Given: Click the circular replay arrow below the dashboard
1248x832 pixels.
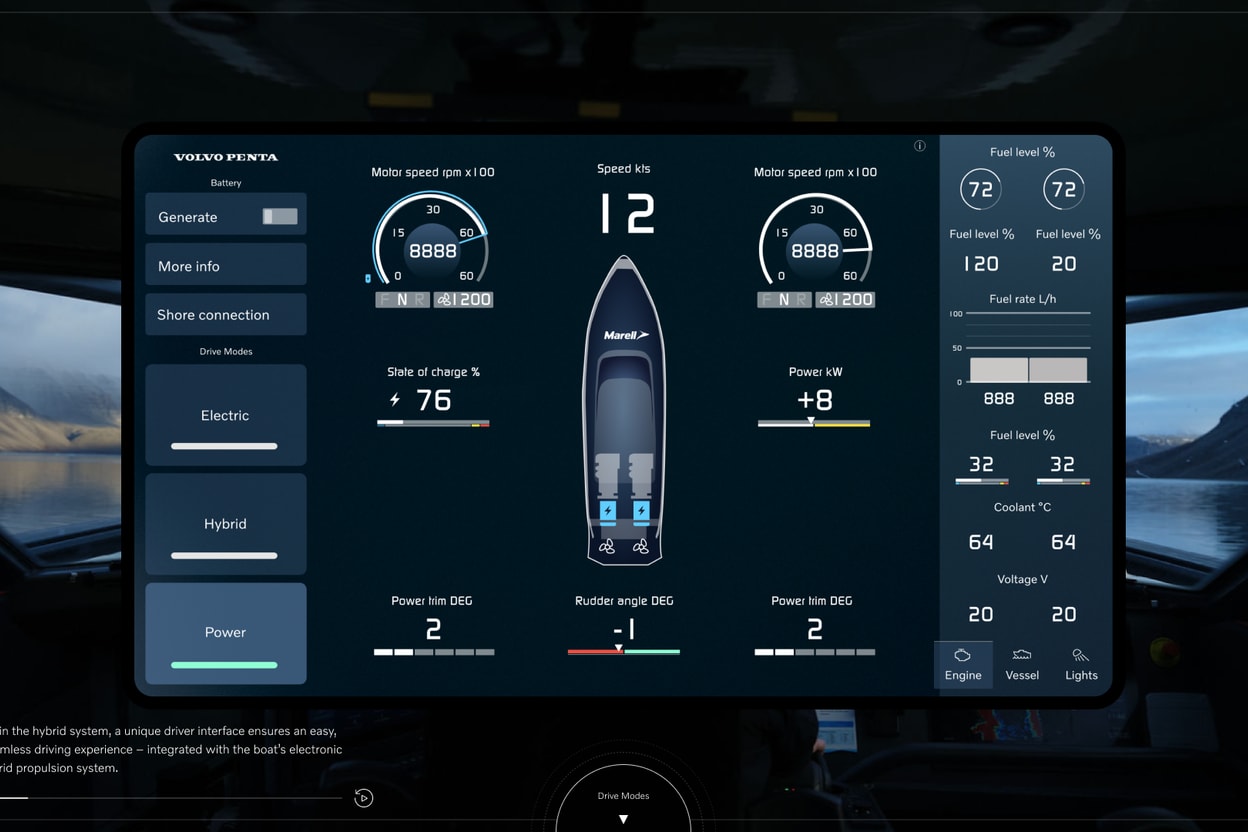Looking at the screenshot, I should pos(363,798).
